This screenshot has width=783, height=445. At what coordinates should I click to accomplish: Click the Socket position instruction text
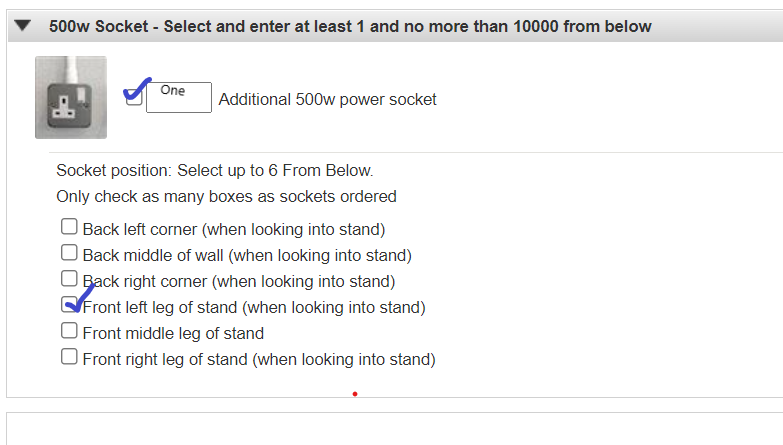tap(215, 170)
